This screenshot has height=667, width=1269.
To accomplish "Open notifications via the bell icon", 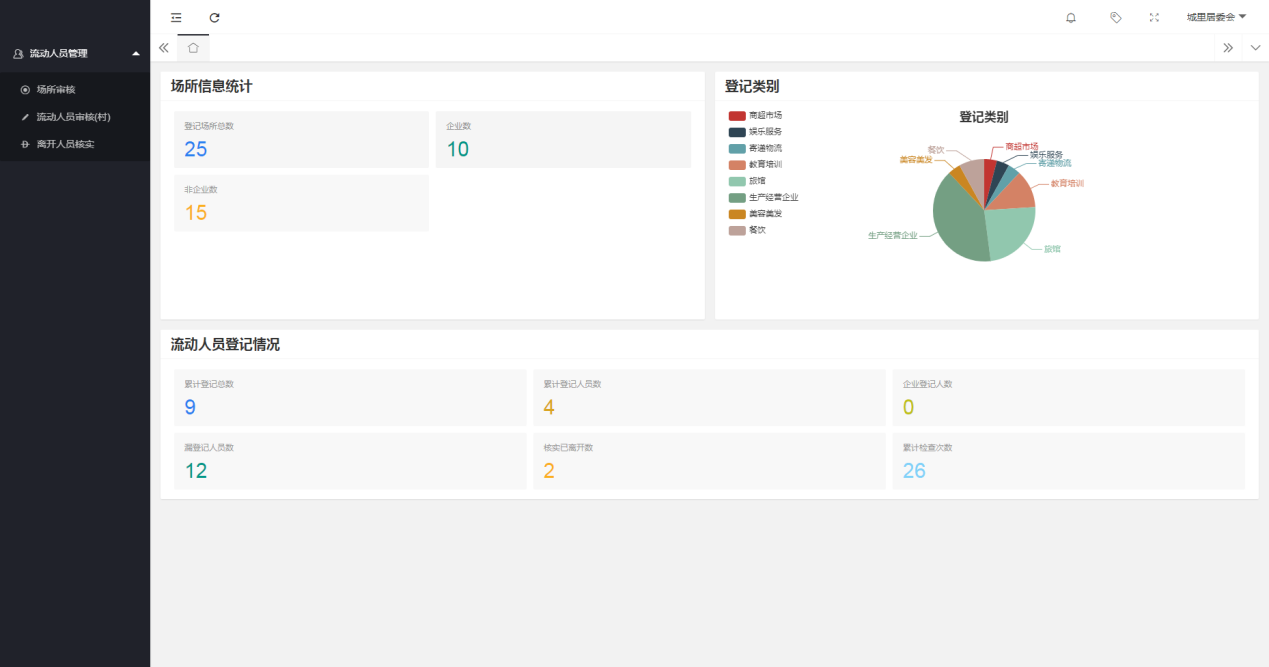I will 1071,17.
